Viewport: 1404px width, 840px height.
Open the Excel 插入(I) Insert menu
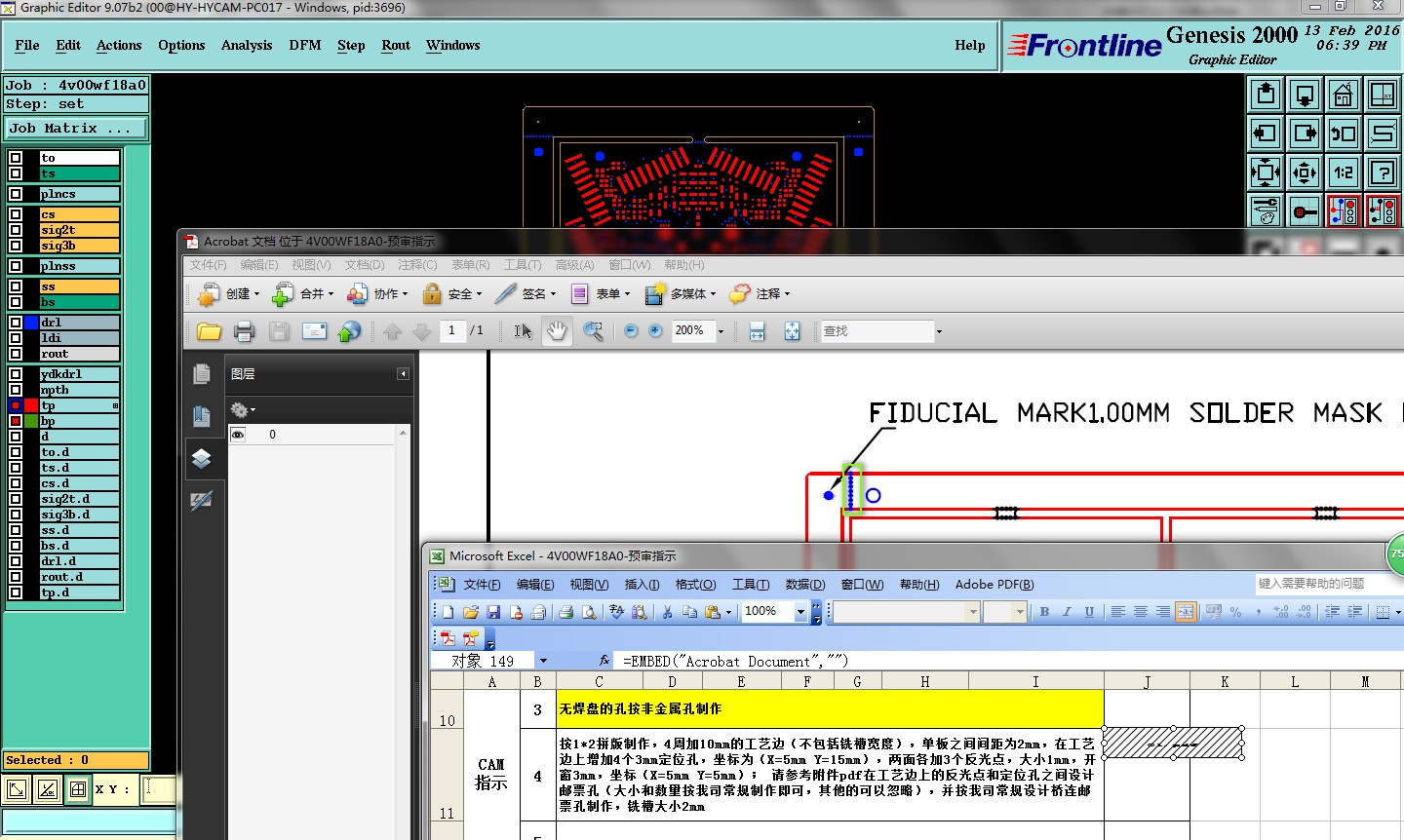(642, 585)
